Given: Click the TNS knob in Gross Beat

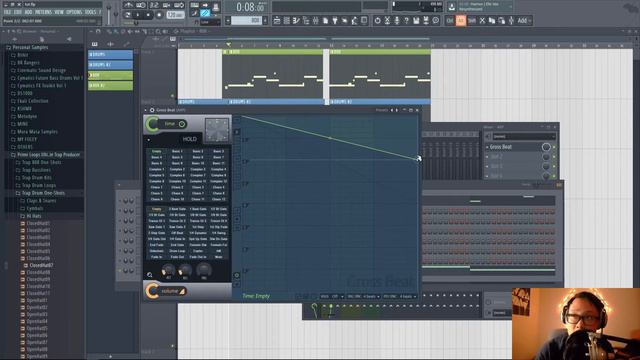Looking at the screenshot, I should pyautogui.click(x=204, y=269).
